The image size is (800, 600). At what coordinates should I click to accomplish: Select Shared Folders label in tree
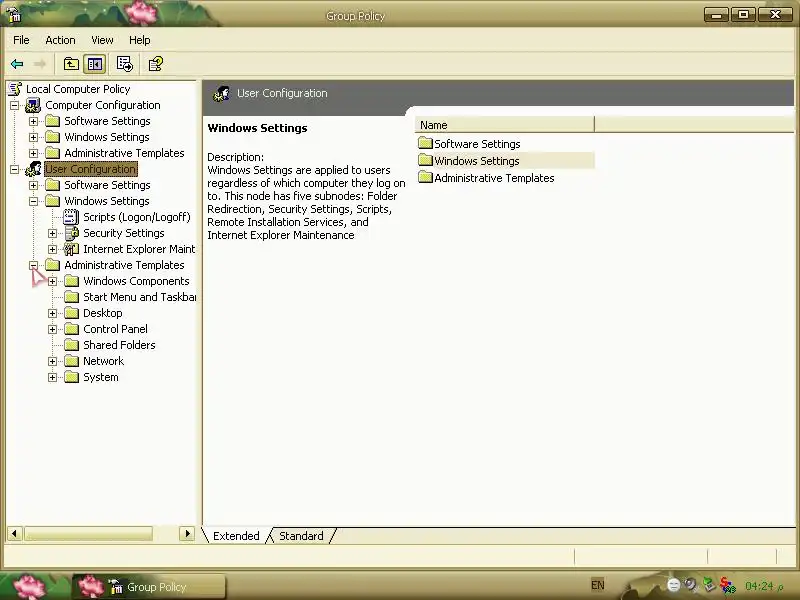[x=119, y=345]
